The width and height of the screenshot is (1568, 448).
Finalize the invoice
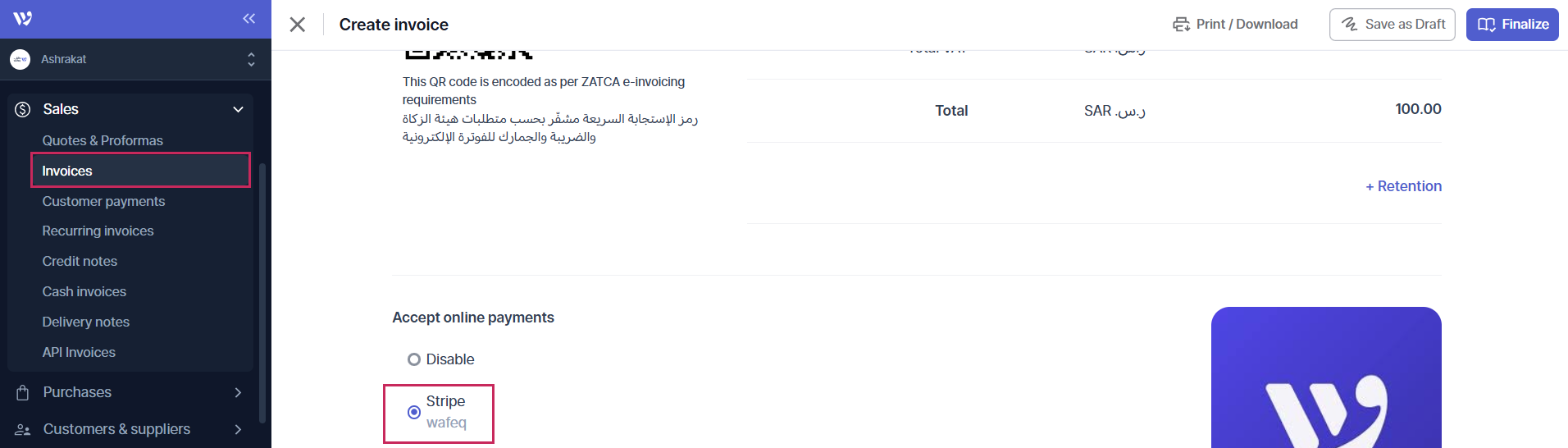(x=1511, y=25)
